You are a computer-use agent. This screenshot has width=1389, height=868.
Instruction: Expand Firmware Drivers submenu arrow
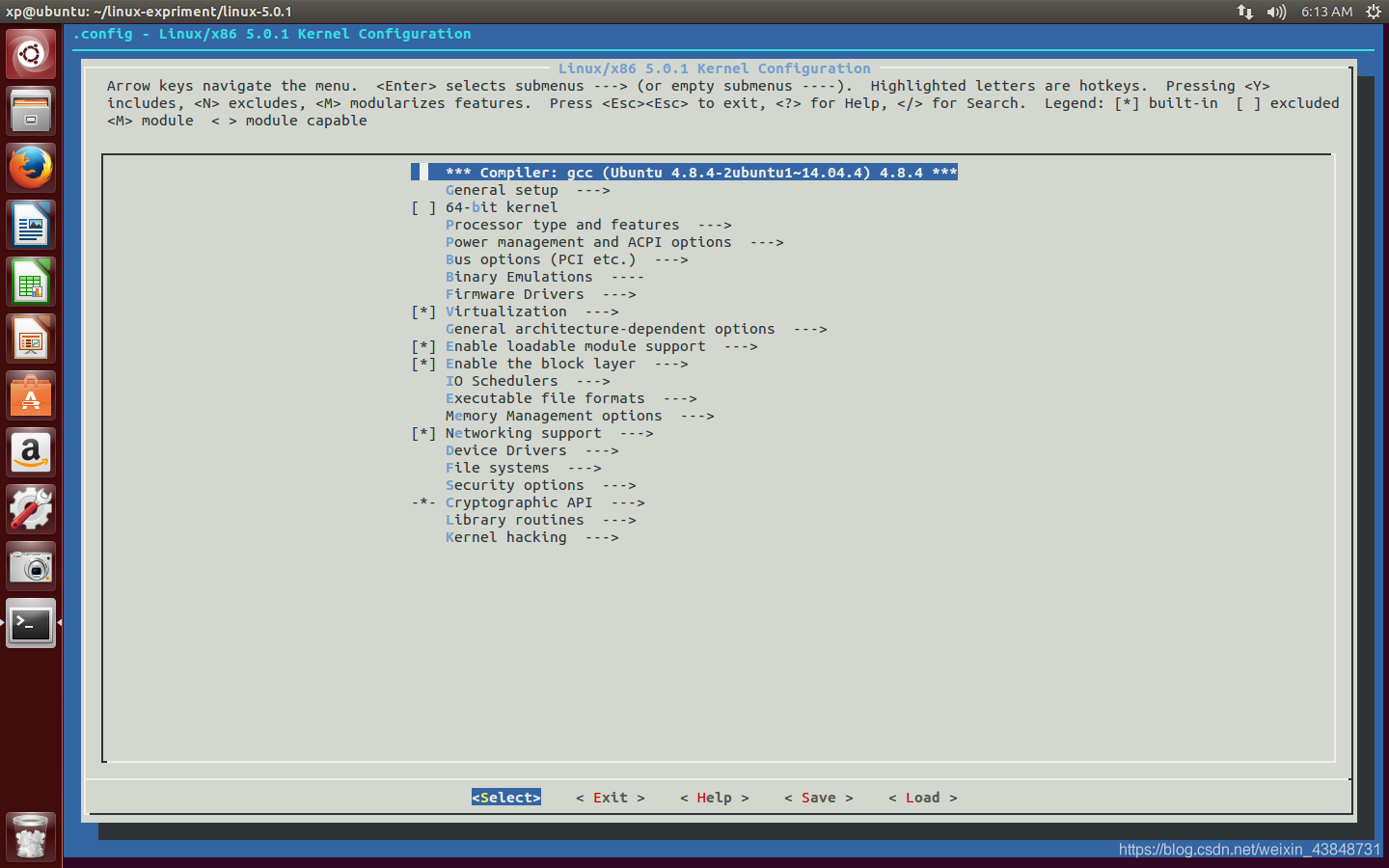pos(619,294)
